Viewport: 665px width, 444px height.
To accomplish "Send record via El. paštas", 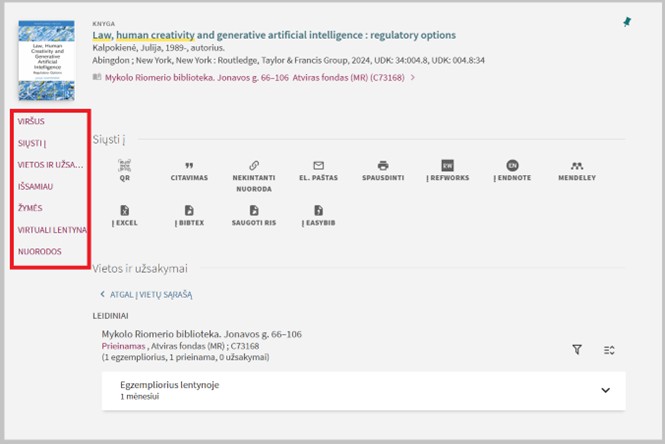I will (x=318, y=166).
